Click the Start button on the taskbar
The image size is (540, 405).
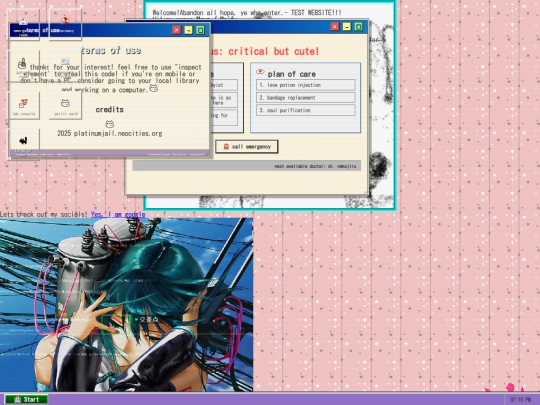(x=26, y=399)
